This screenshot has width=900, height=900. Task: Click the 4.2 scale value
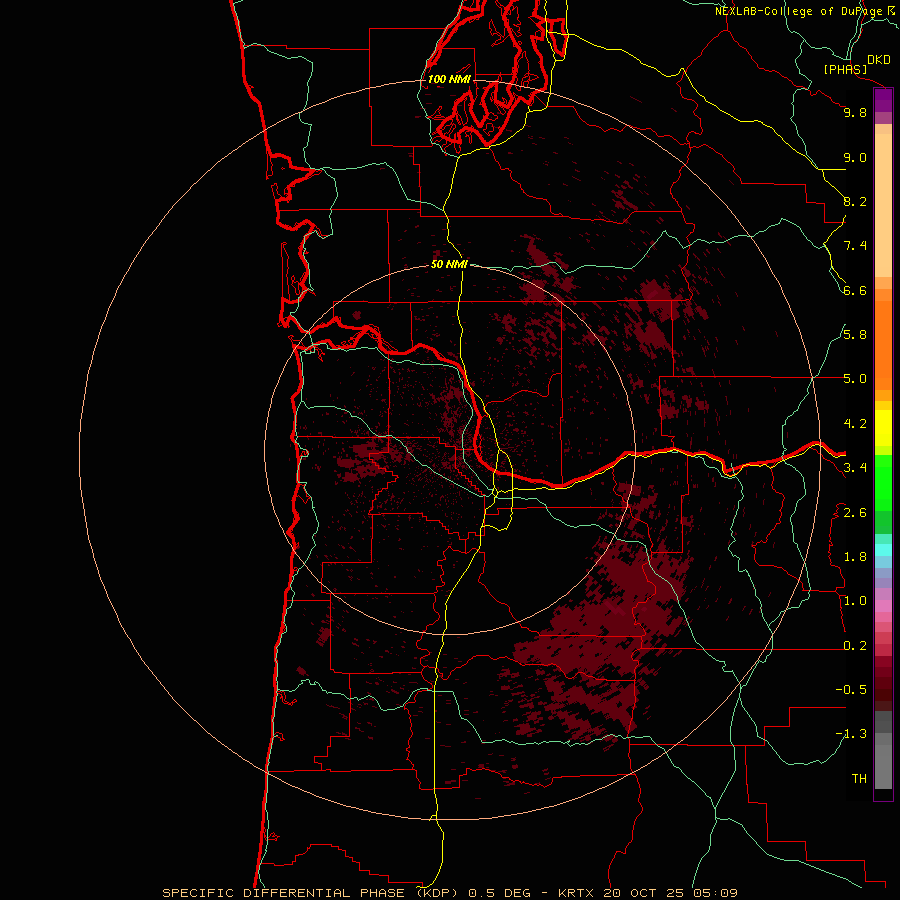(x=855, y=424)
